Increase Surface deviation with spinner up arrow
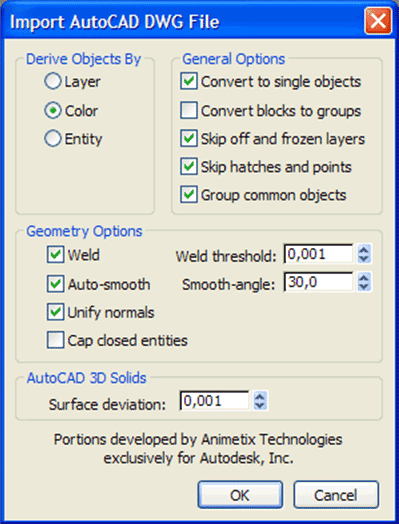The width and height of the screenshot is (399, 524). pyautogui.click(x=260, y=395)
